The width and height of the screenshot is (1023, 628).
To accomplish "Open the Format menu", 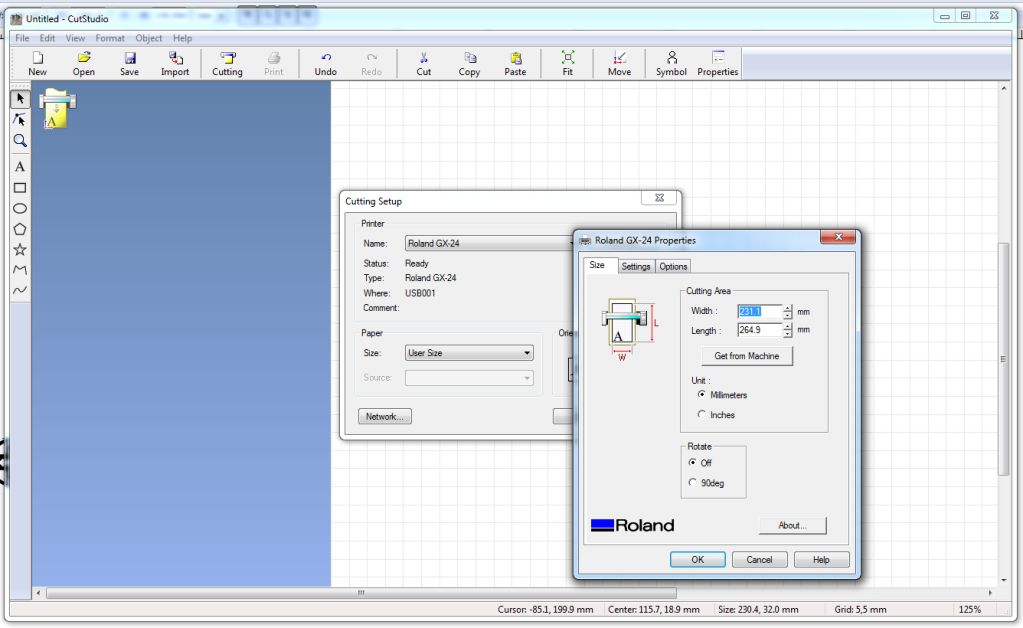I will 110,38.
